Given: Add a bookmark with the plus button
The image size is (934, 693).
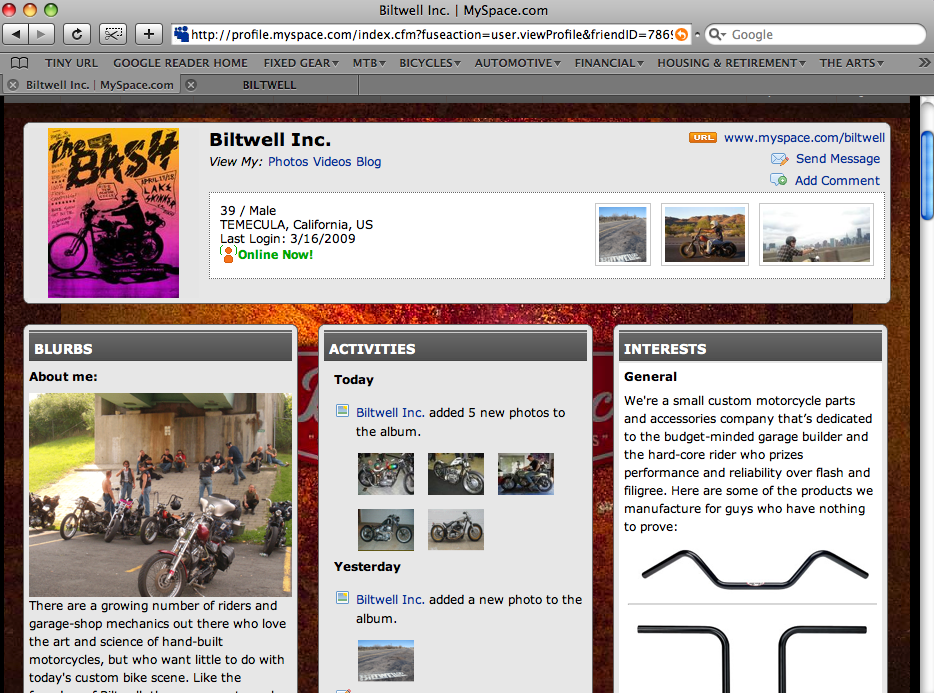Looking at the screenshot, I should pyautogui.click(x=149, y=34).
